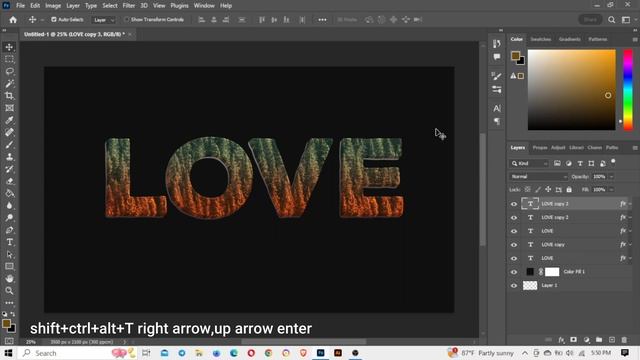640x360 pixels.
Task: Select the Pen tool
Action: (x=9, y=230)
